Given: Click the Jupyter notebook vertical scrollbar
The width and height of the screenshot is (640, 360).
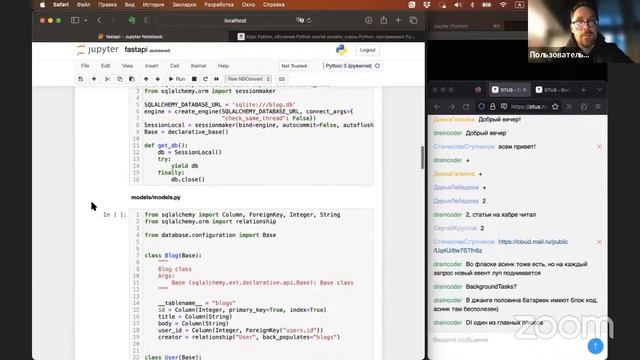Looking at the screenshot, I should [422, 157].
